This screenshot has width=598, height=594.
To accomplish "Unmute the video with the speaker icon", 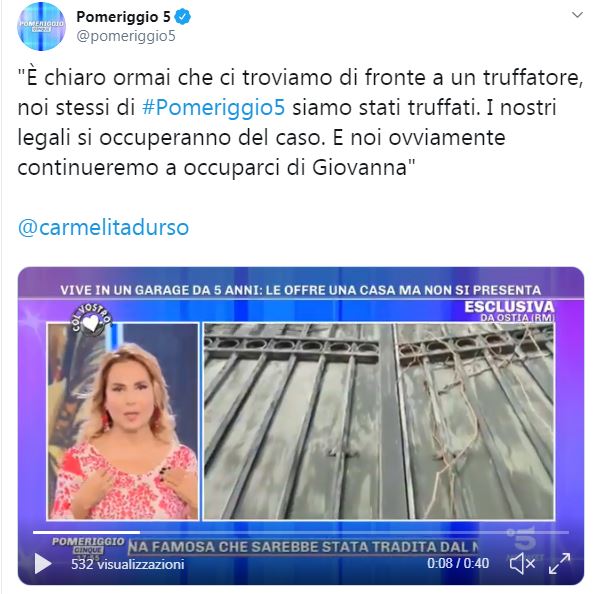I will [522, 563].
